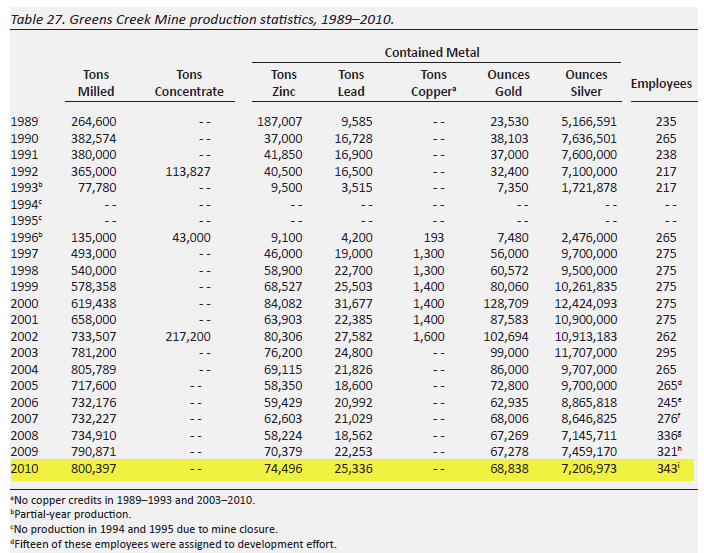Click the 'Tons Concentrate' column header
The height and width of the screenshot is (553, 704).
[189, 83]
